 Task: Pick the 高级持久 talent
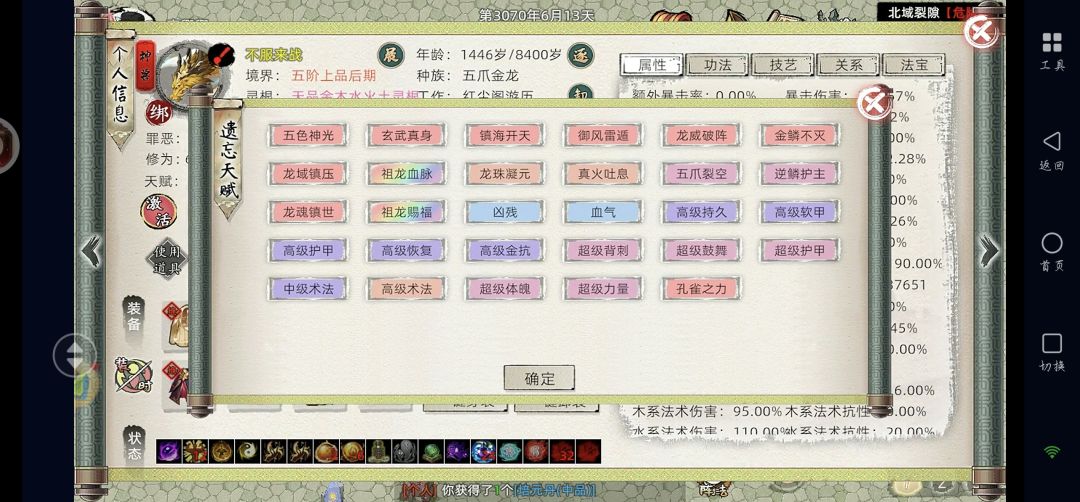click(x=701, y=212)
